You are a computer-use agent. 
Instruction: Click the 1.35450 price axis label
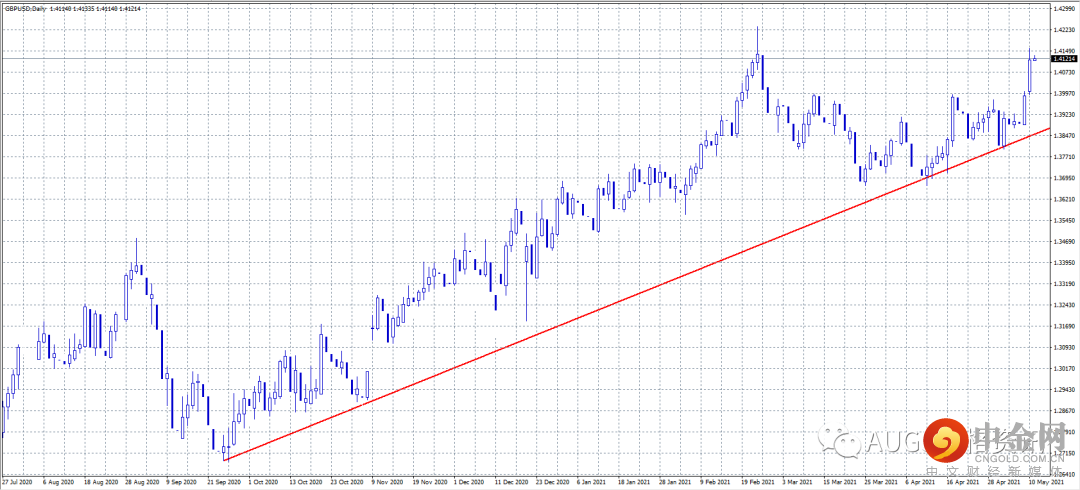(x=1065, y=221)
